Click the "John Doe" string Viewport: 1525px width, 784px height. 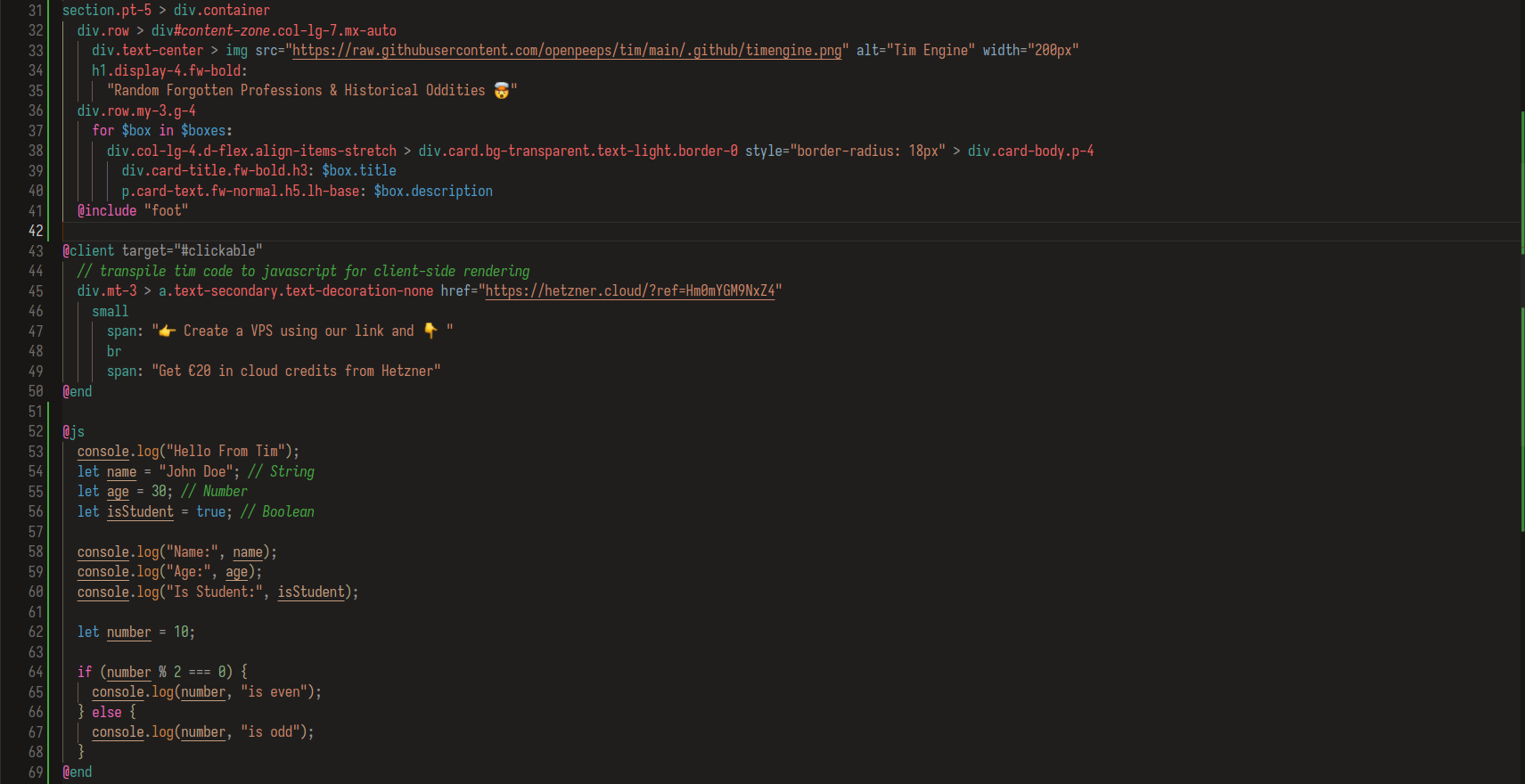pos(196,472)
